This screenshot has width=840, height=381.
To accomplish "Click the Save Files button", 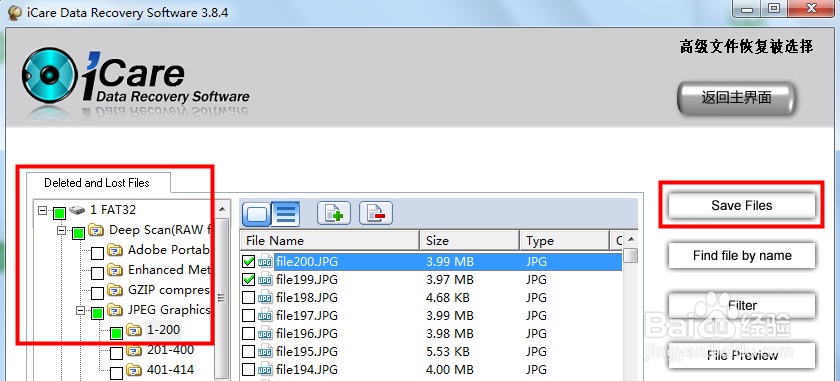I will click(x=742, y=205).
